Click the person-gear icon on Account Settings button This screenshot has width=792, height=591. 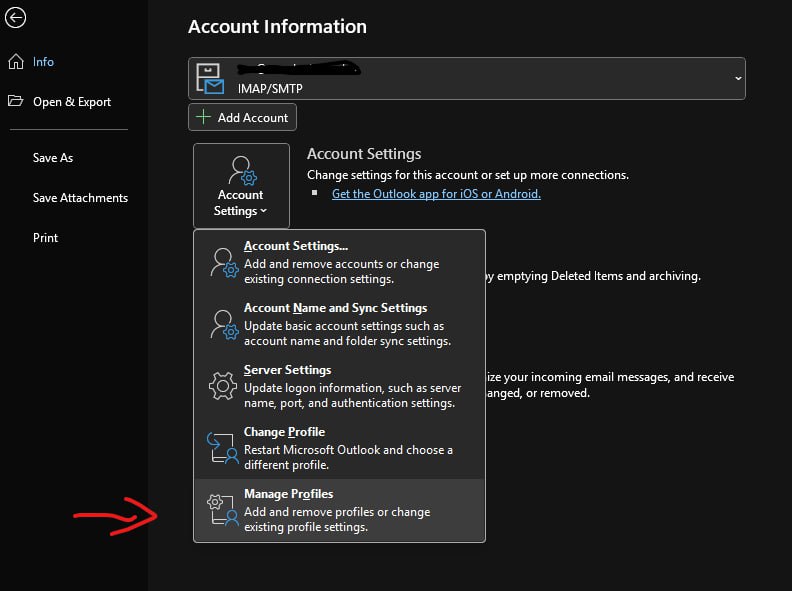(242, 170)
